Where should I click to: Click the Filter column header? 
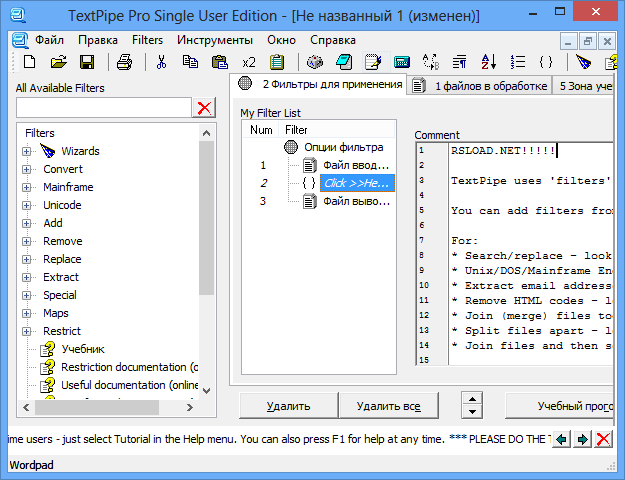click(x=336, y=130)
